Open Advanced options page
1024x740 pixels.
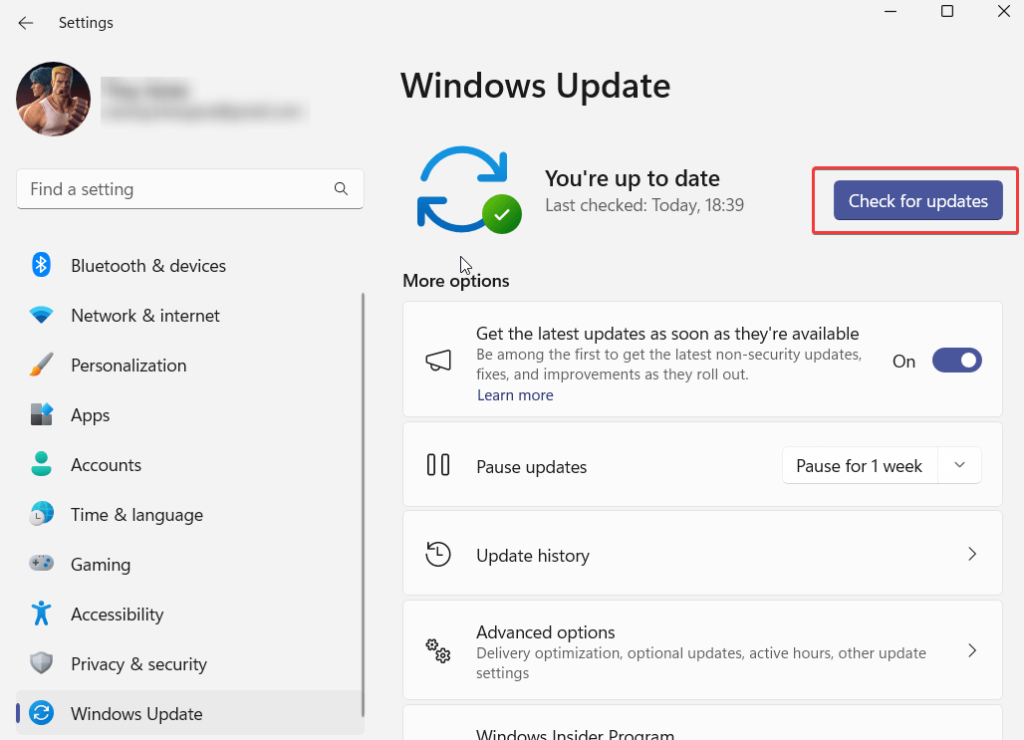point(703,651)
